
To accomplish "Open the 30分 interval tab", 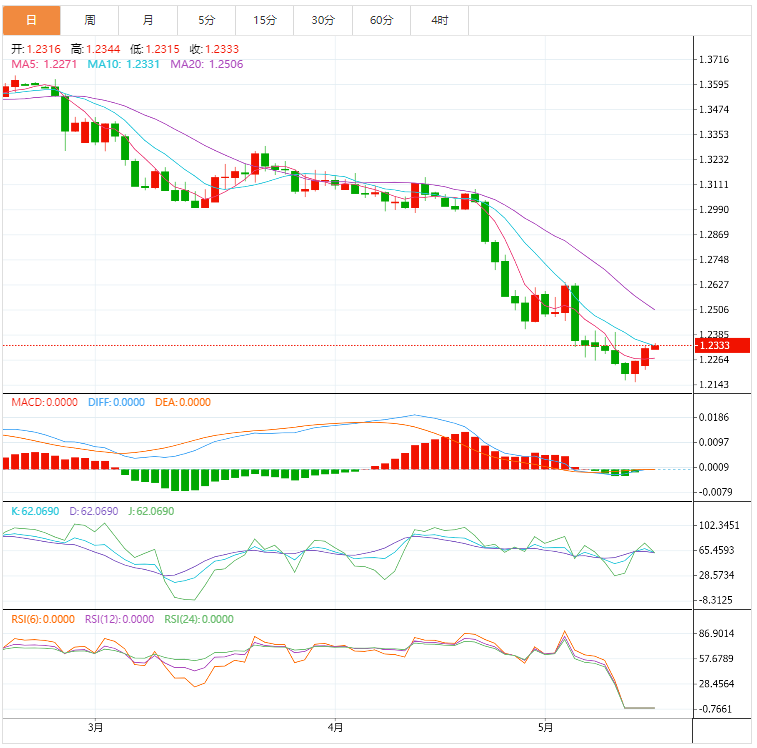I will (323, 20).
